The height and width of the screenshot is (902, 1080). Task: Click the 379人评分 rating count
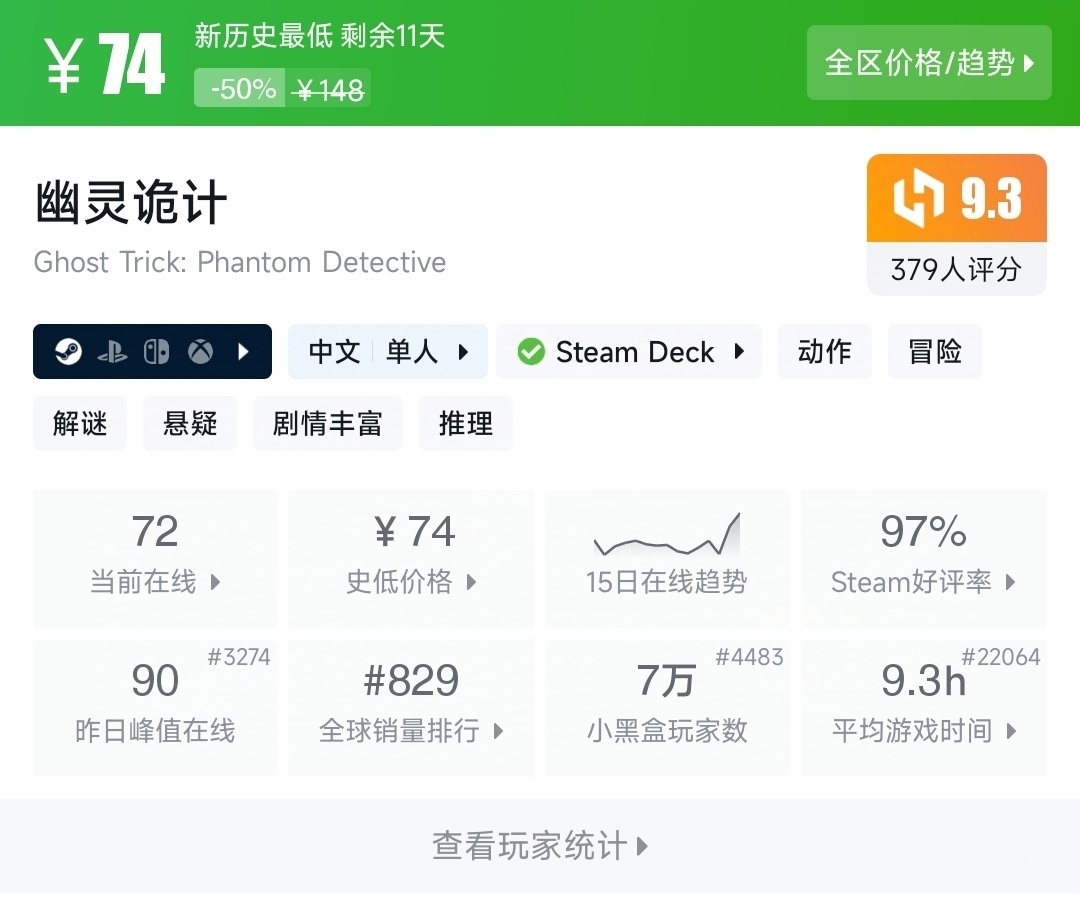956,269
